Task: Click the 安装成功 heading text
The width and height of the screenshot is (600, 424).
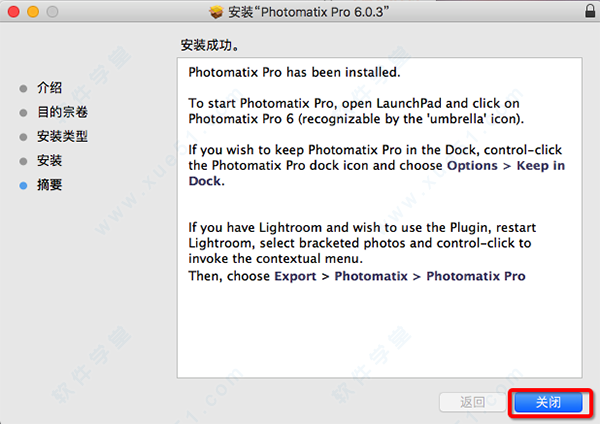Action: 208,46
